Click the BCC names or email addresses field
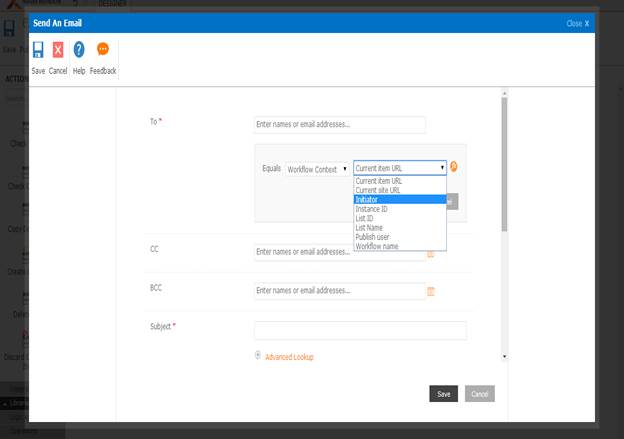 click(x=339, y=291)
